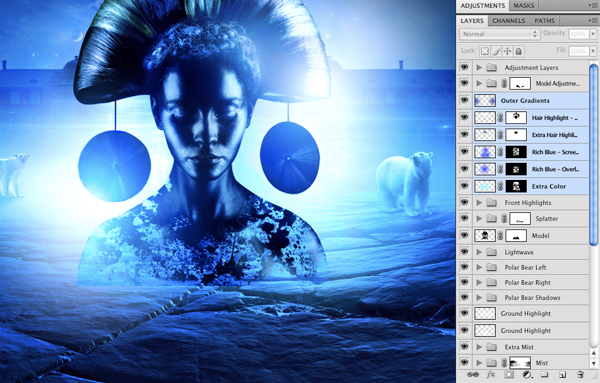Lock transparent pixels

click(485, 51)
